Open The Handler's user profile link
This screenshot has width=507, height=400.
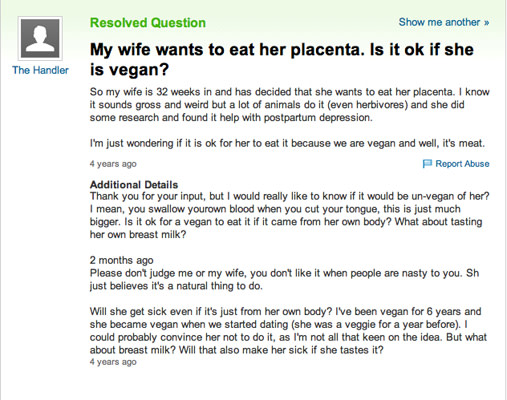[40, 70]
